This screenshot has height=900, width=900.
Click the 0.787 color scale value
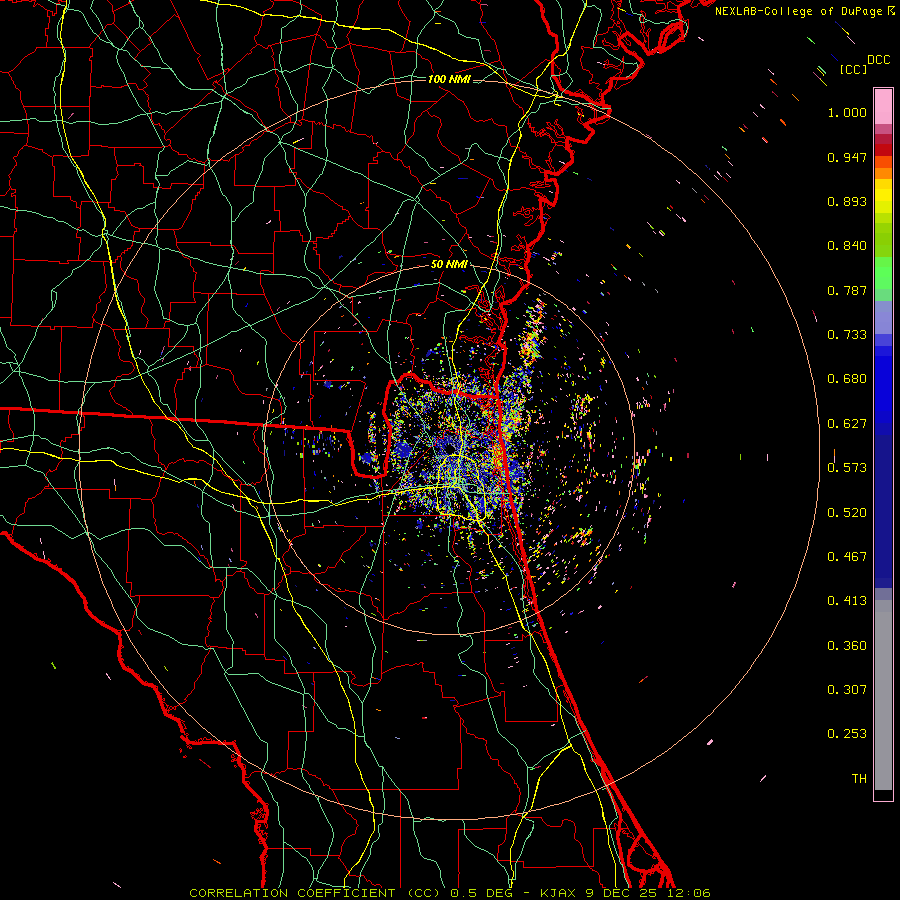coord(847,290)
